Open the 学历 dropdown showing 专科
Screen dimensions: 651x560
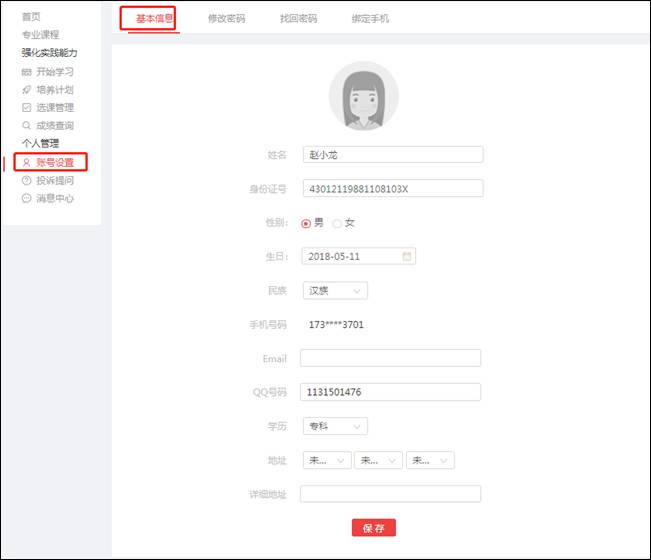[334, 426]
